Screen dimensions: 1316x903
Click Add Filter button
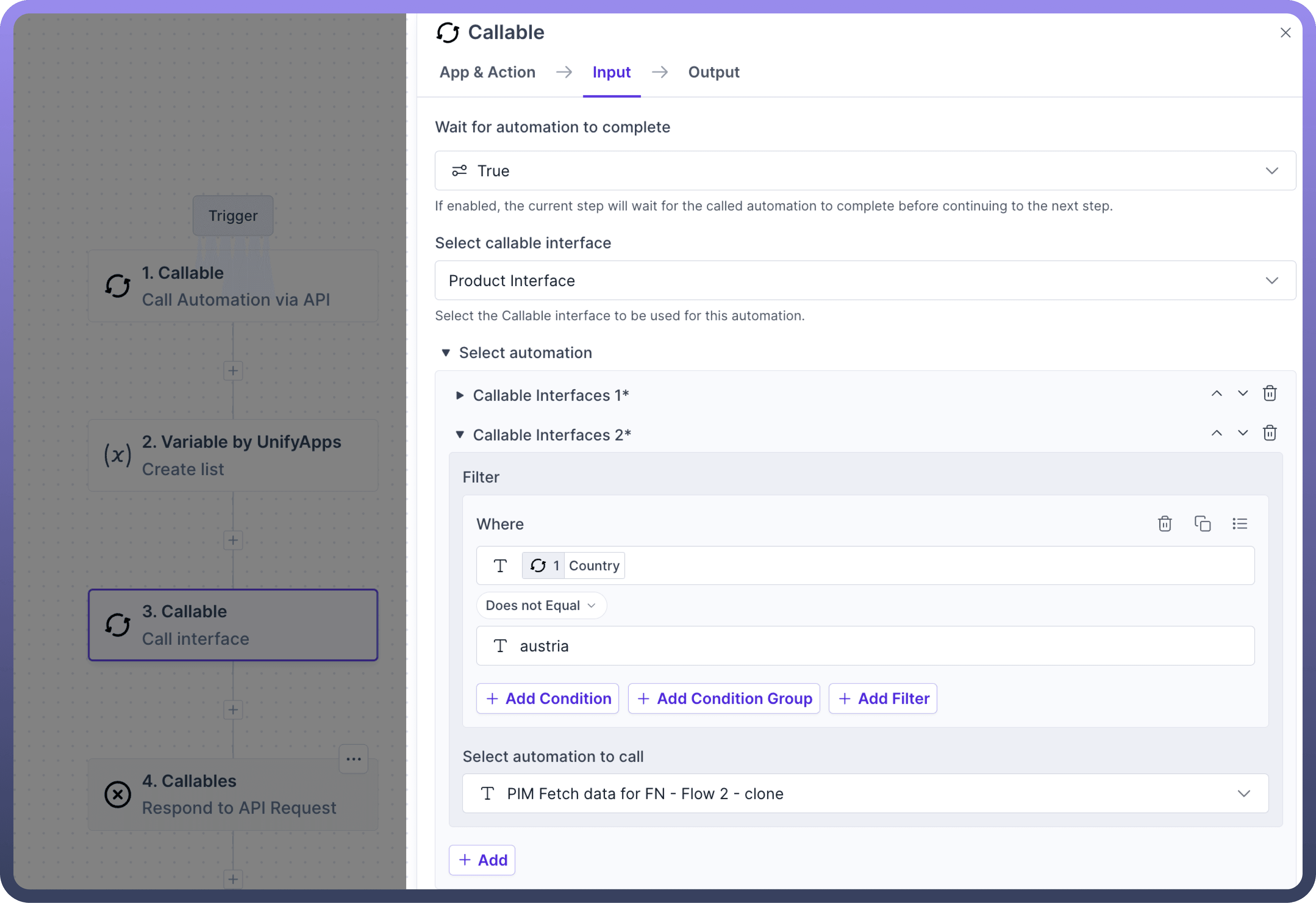click(882, 698)
